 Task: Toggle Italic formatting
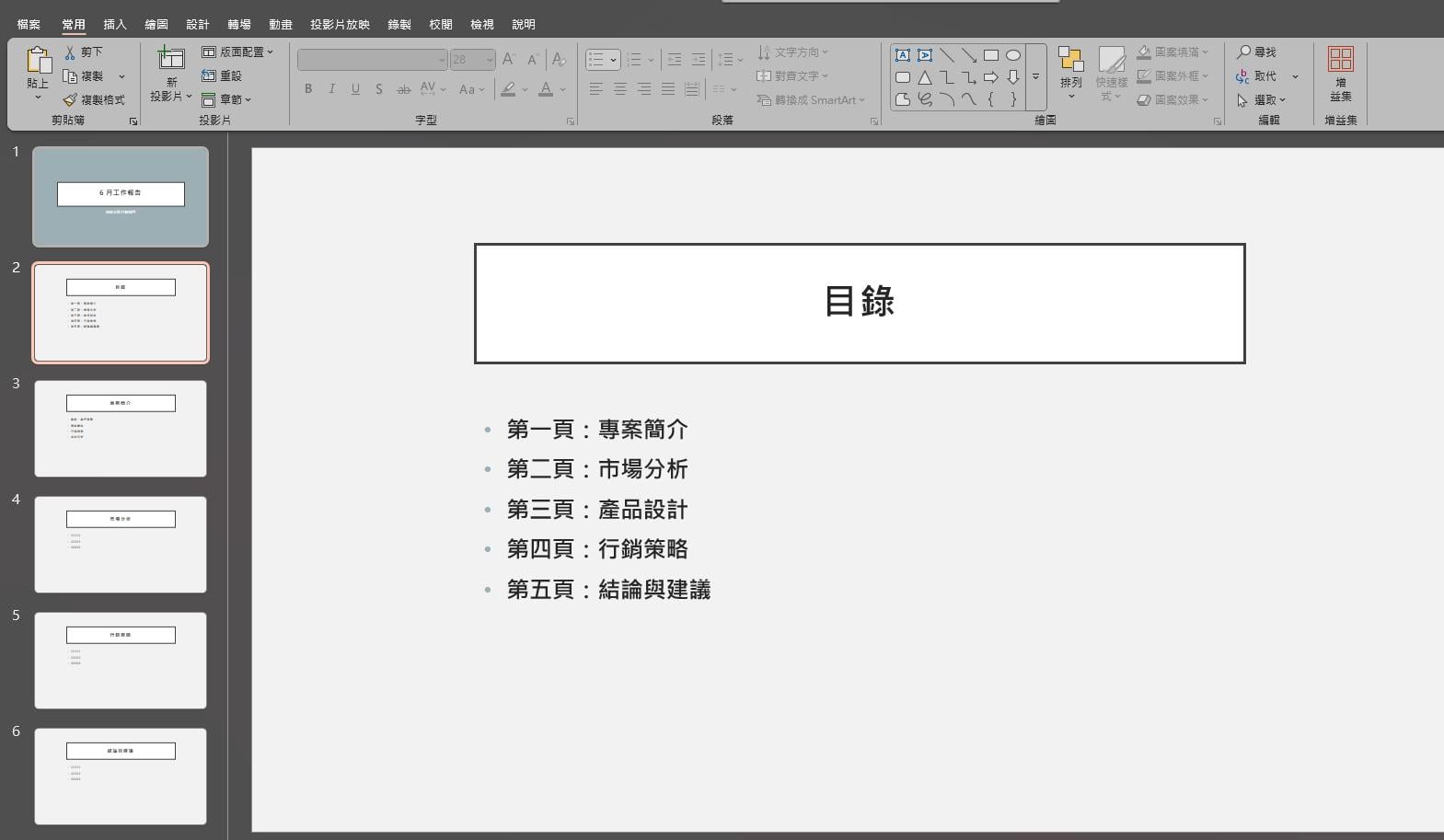(331, 89)
